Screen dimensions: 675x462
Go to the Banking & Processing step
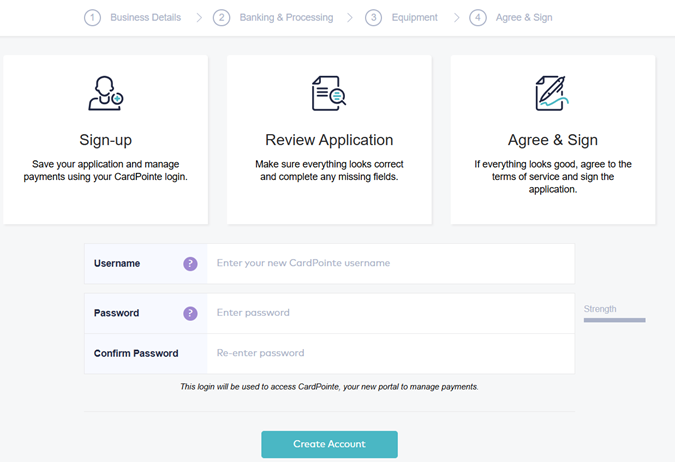pos(286,18)
